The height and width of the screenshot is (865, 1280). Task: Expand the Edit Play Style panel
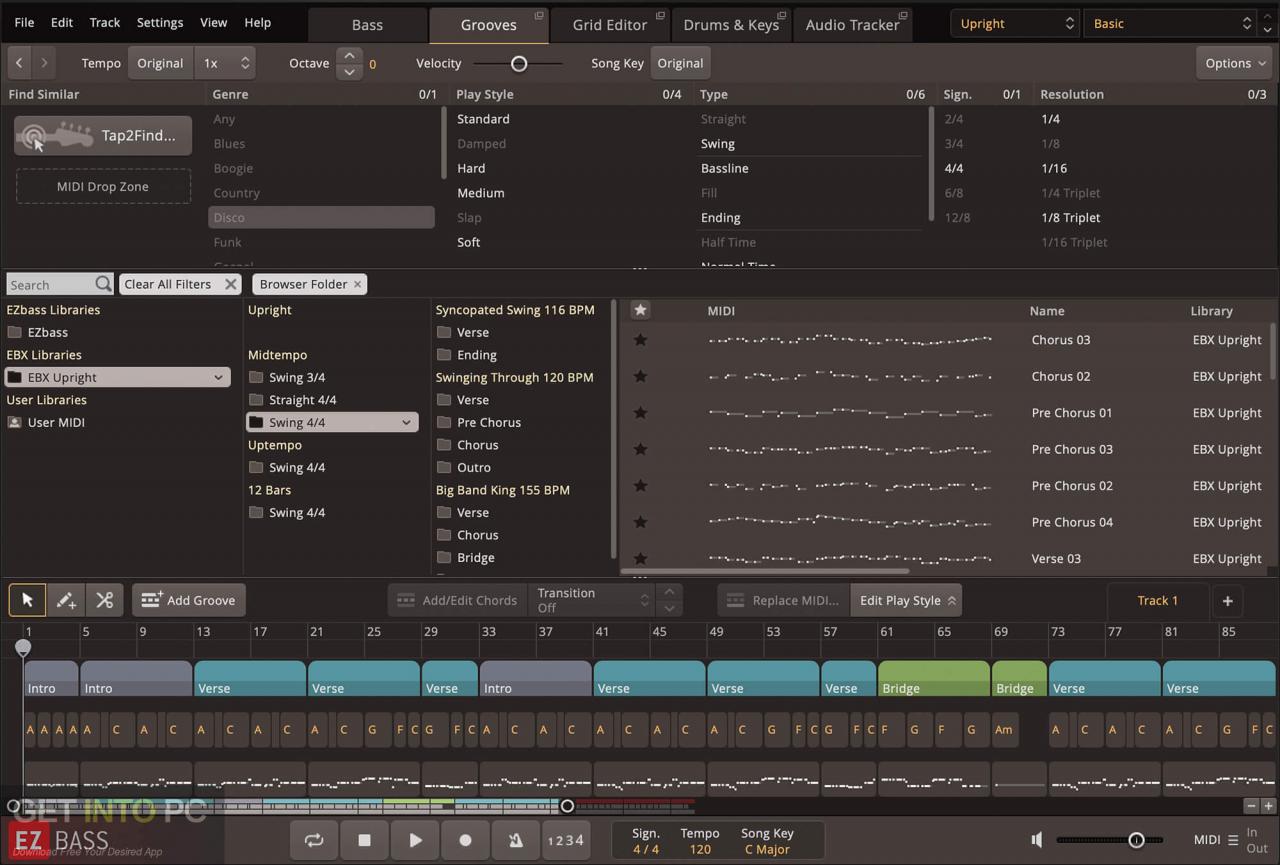pyautogui.click(x=906, y=600)
